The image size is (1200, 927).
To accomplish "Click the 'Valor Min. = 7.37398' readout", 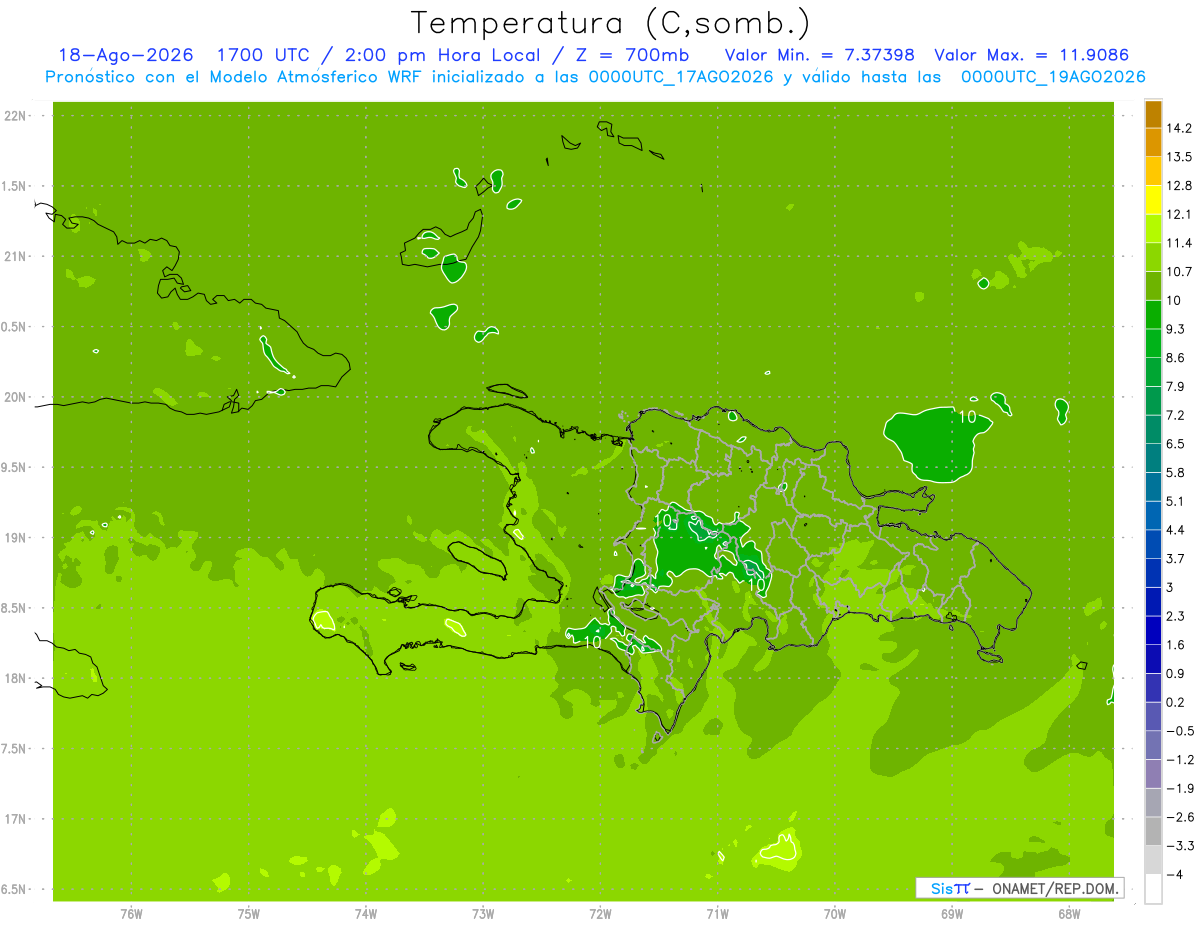I will (x=819, y=55).
